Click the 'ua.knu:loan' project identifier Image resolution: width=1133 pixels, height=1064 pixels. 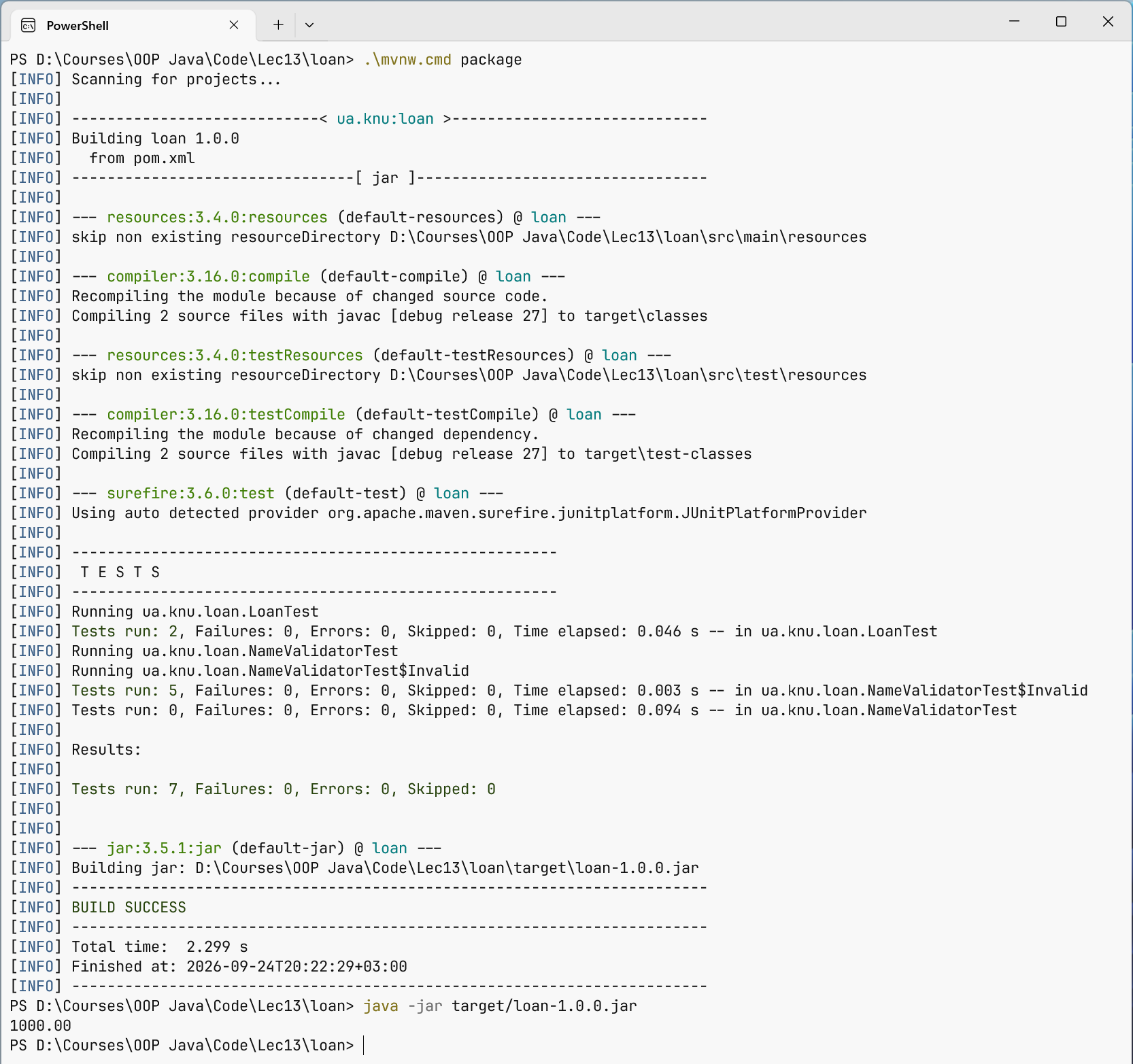pos(385,119)
